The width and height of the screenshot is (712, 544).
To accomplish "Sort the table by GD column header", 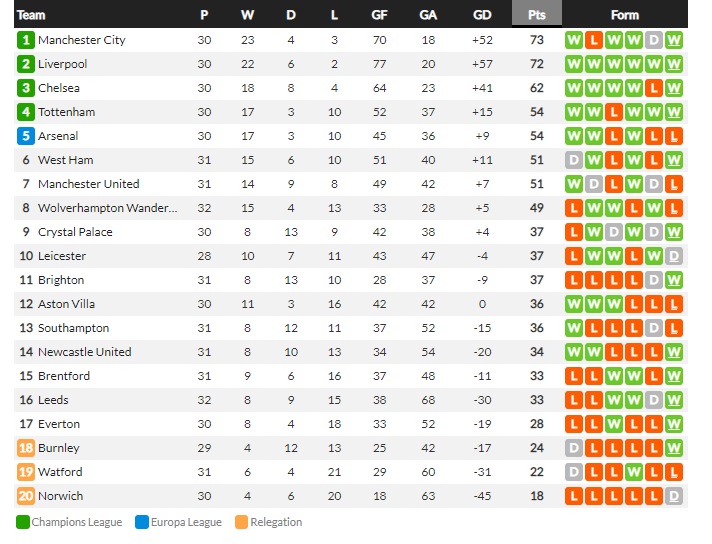I will click(482, 15).
